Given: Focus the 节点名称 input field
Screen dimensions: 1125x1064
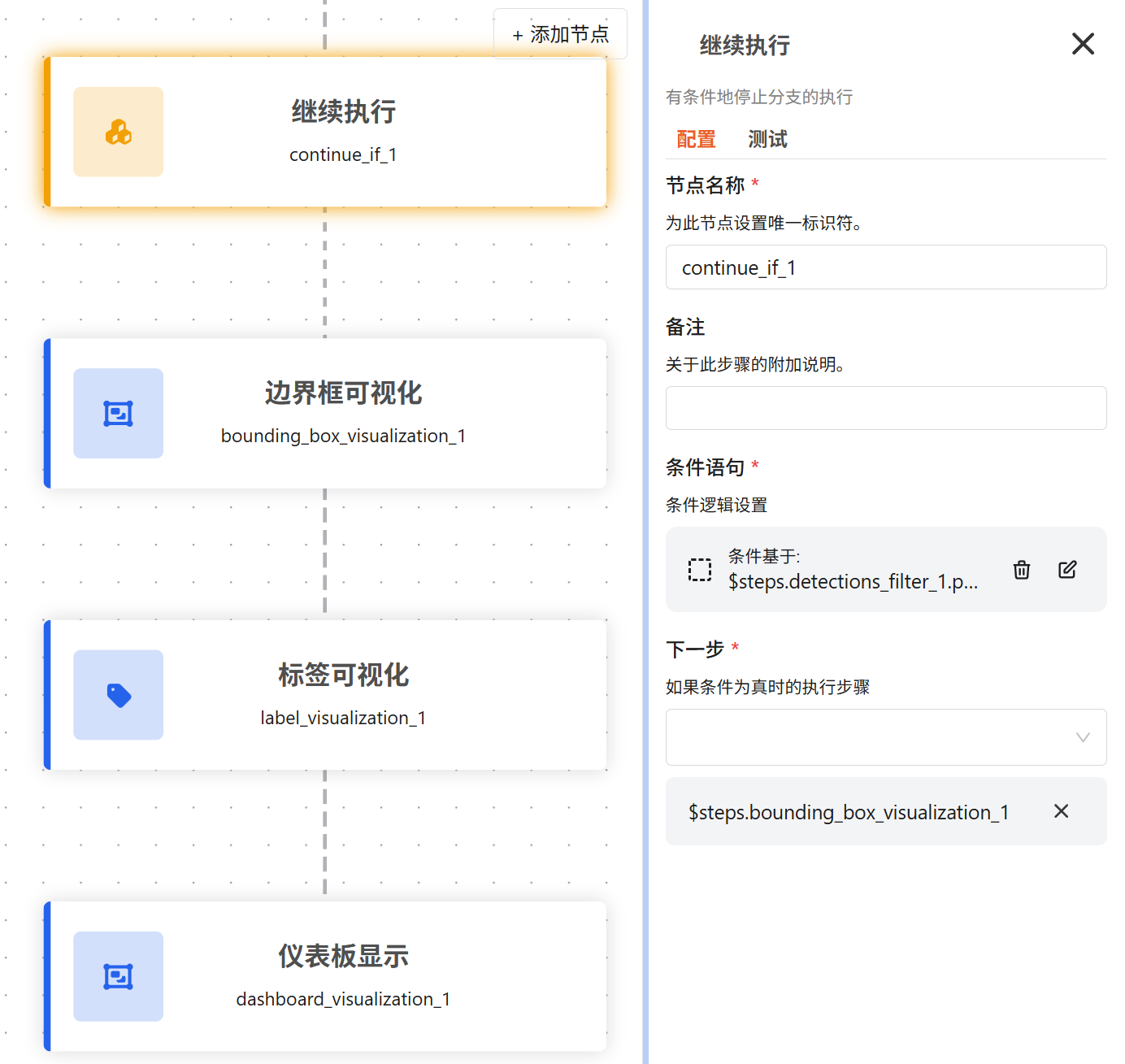Looking at the screenshot, I should (x=885, y=267).
